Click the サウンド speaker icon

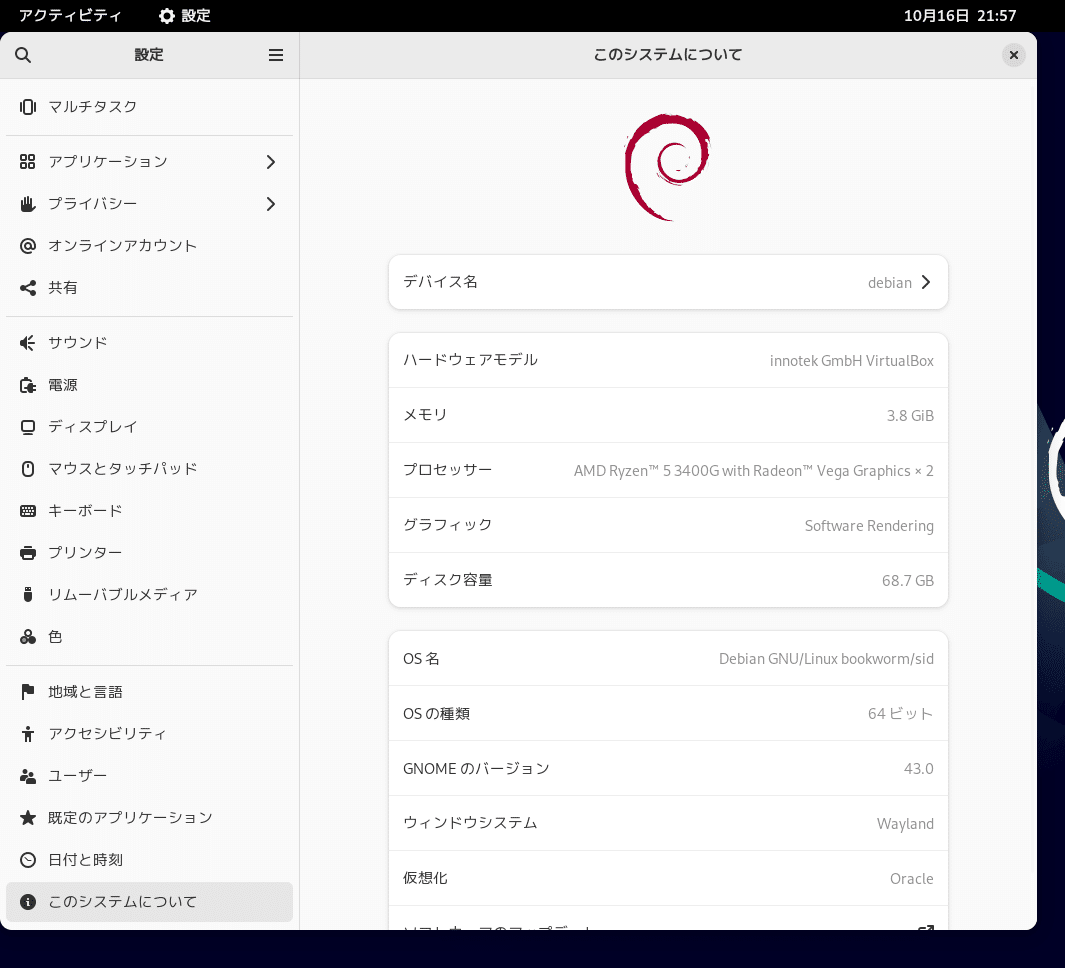pyautogui.click(x=28, y=343)
